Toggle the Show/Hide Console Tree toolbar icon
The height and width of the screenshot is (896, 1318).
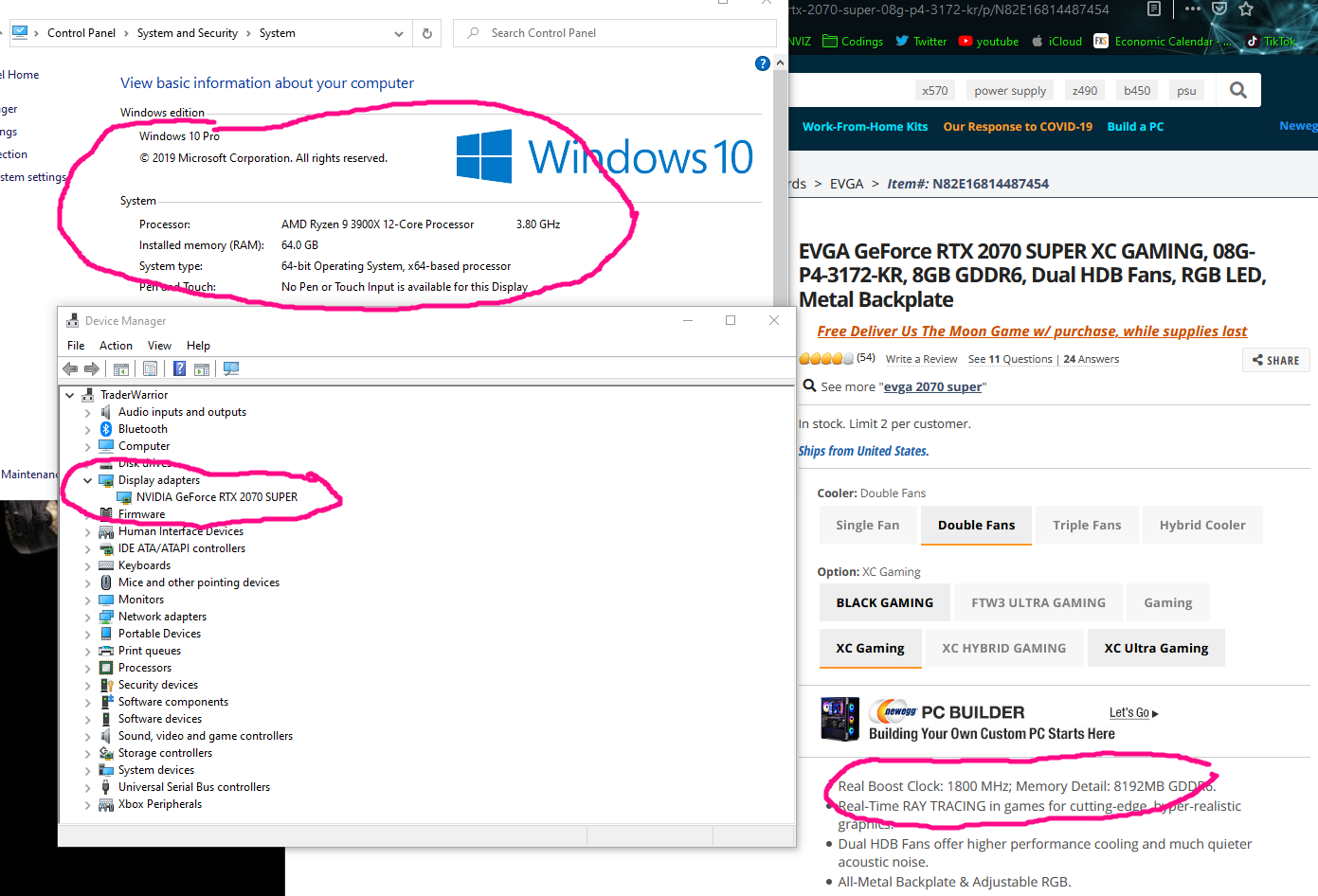[121, 368]
